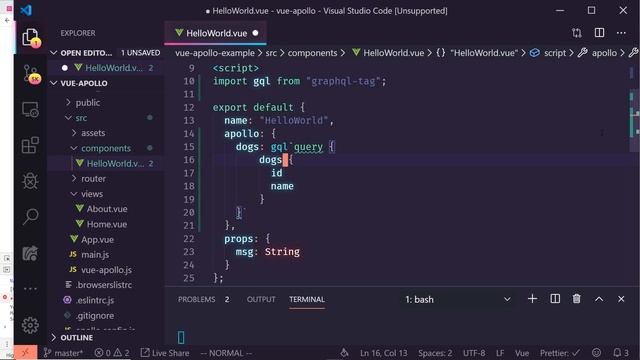This screenshot has width=640, height=360.
Task: Open the Search view
Action: coord(30,216)
